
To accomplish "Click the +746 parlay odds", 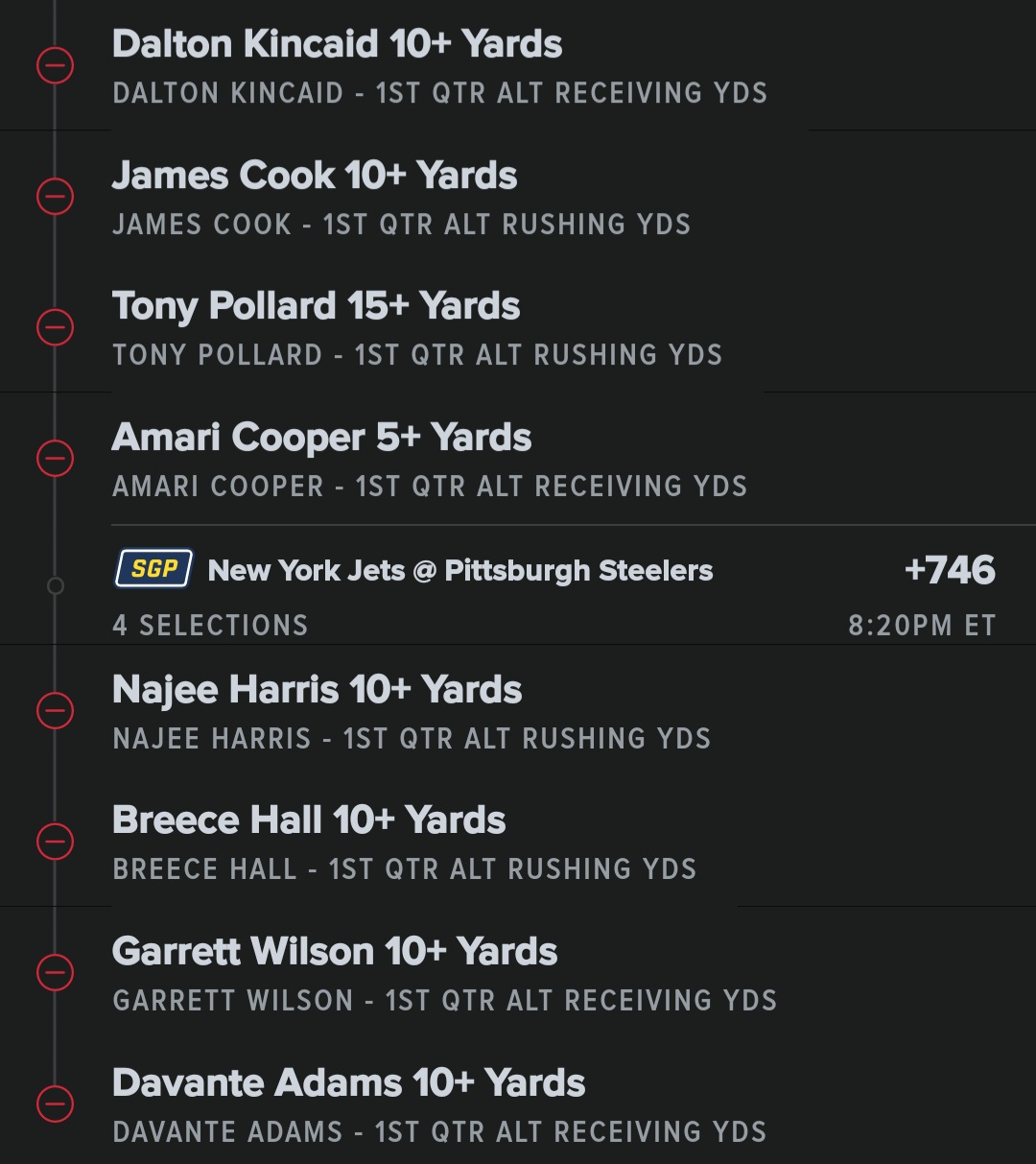I will (949, 570).
